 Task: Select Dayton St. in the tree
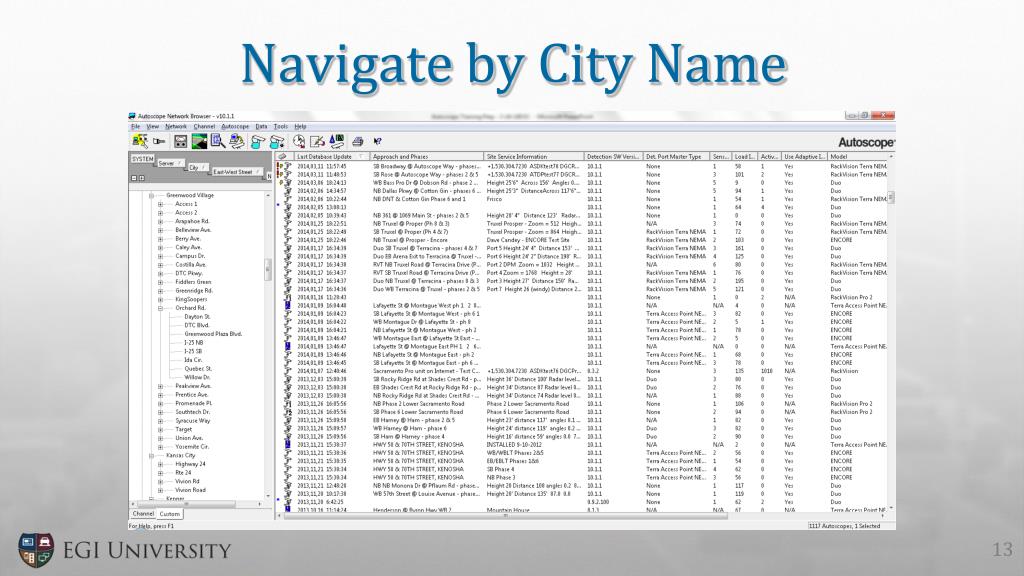tap(197, 317)
